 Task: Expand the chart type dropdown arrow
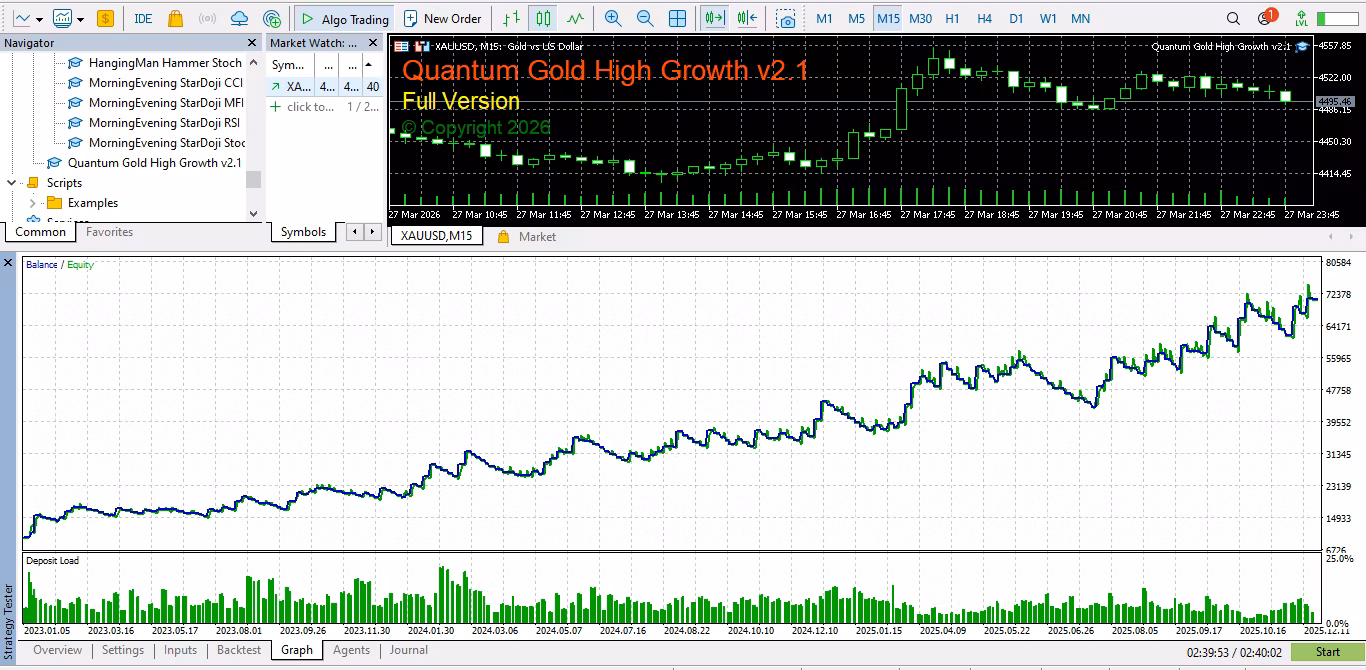40,19
